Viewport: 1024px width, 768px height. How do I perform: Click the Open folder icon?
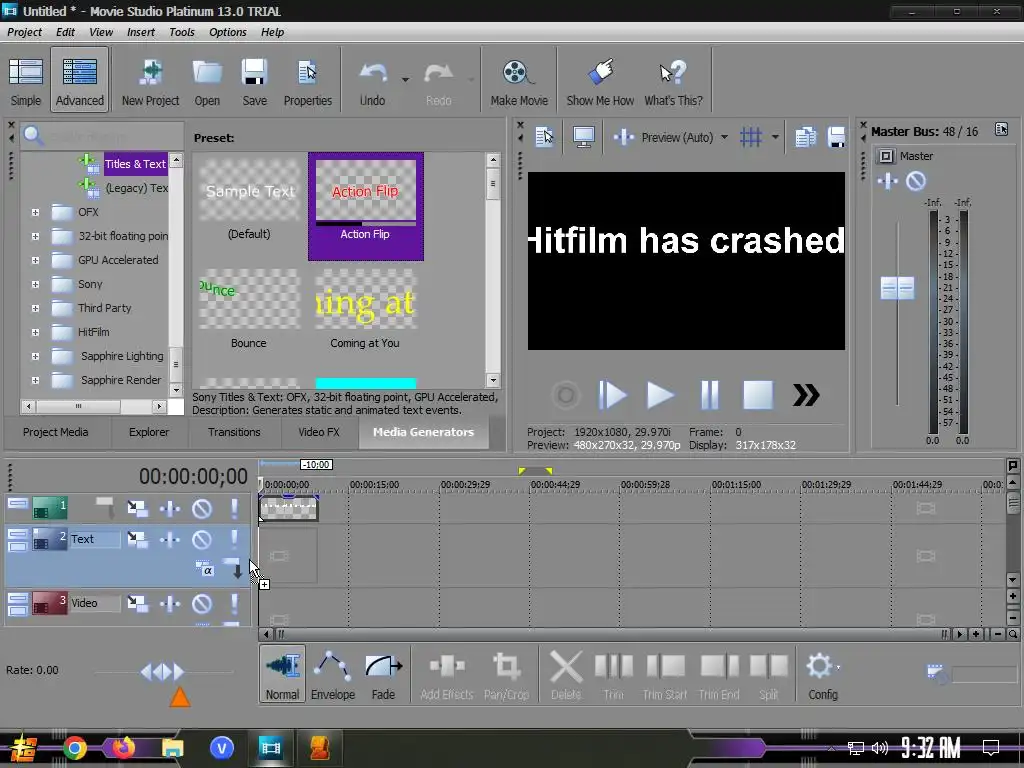point(207,73)
